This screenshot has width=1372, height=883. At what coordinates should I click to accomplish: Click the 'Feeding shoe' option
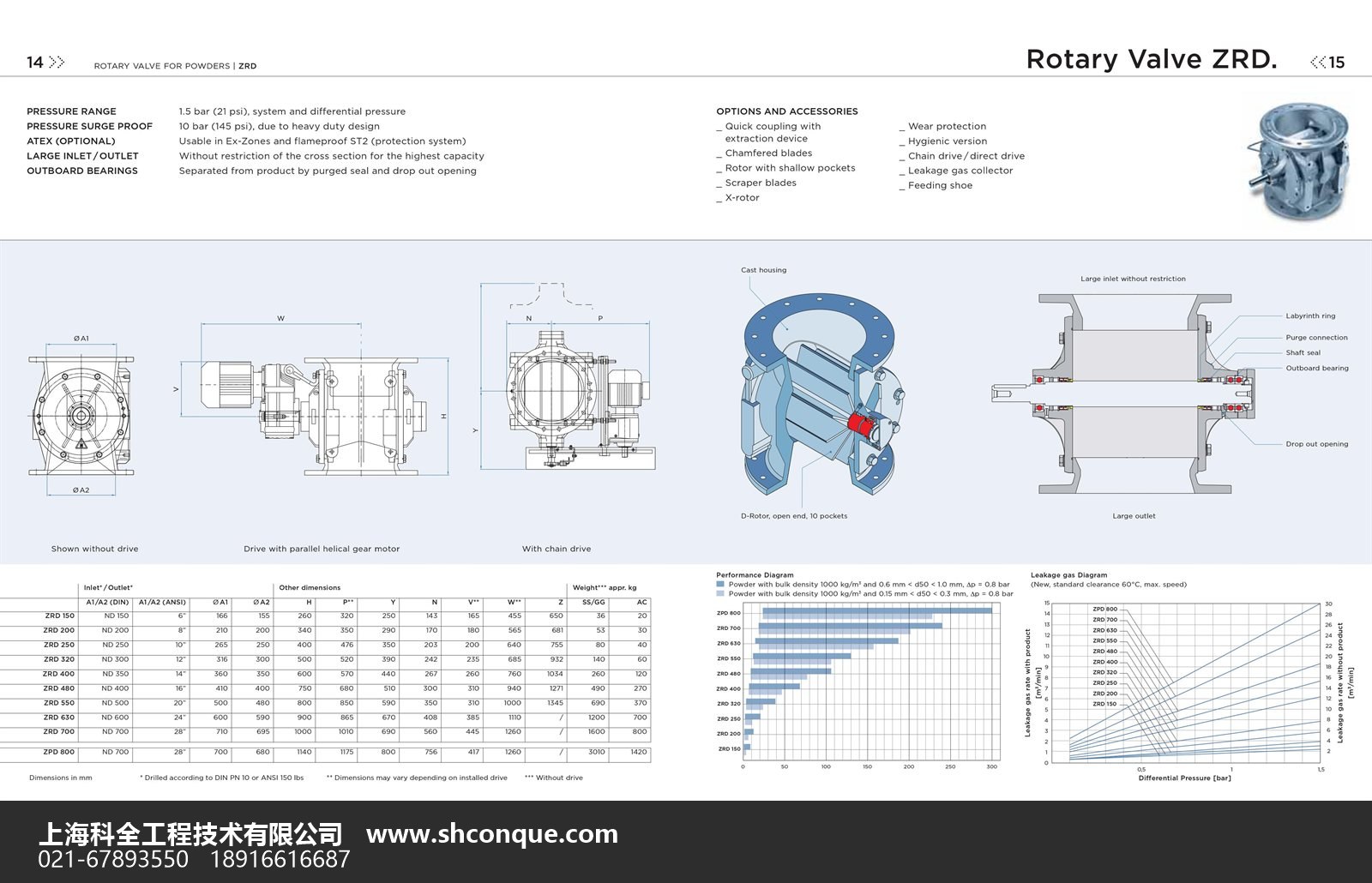(940, 185)
